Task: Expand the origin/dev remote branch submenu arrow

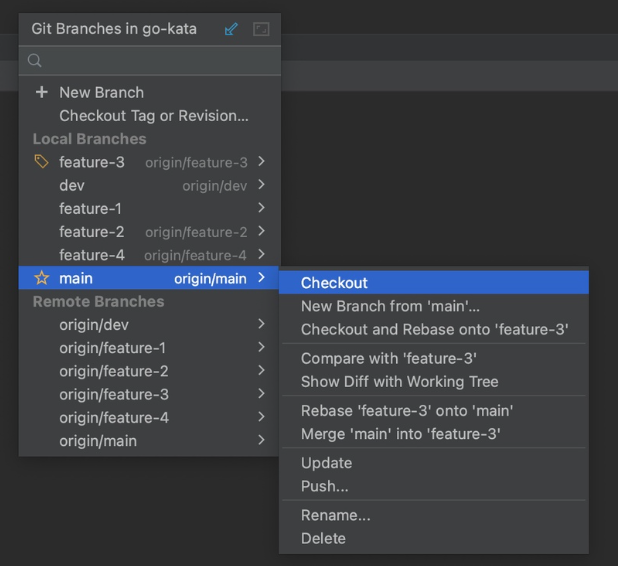Action: pyautogui.click(x=261, y=324)
